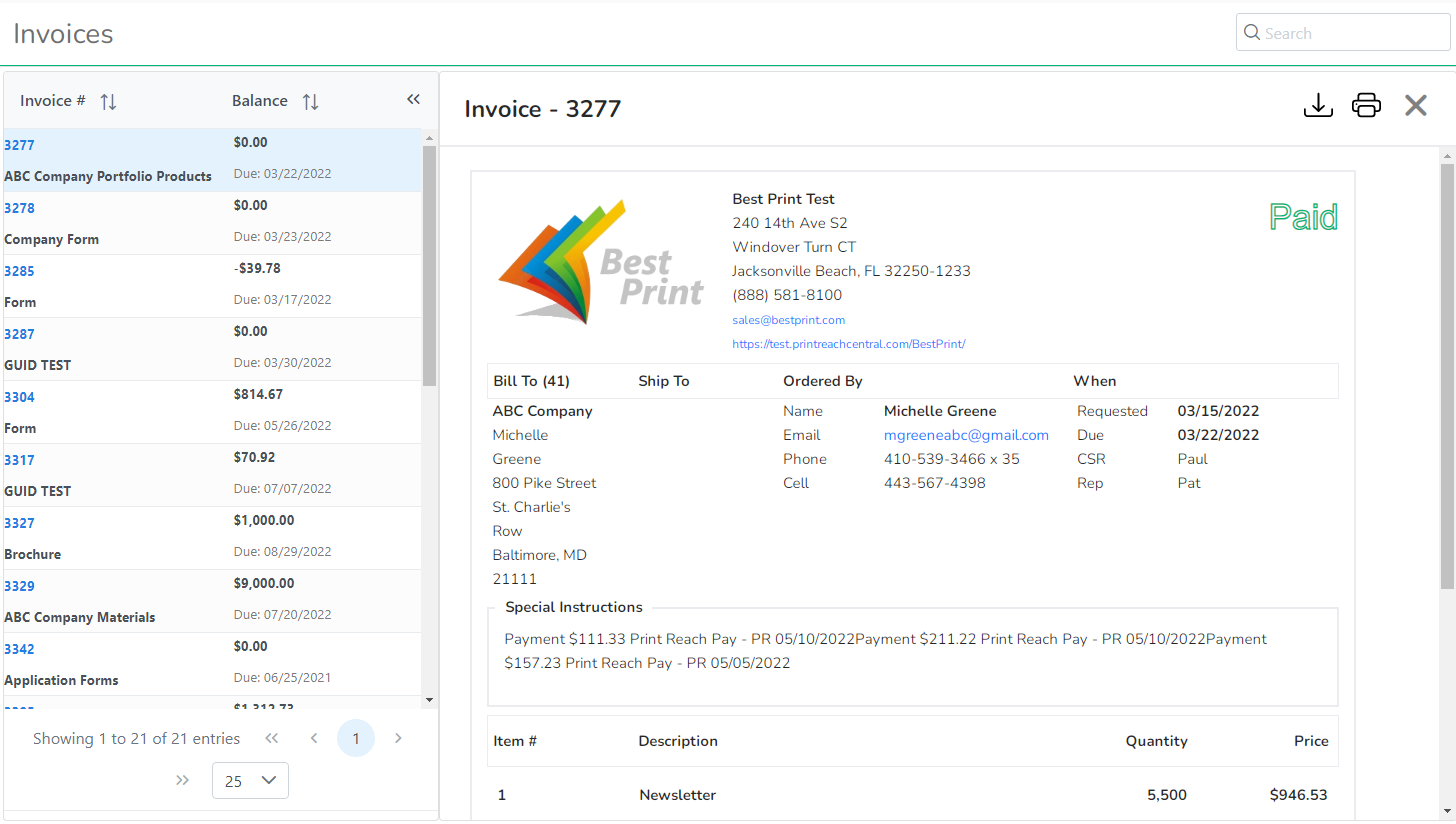The width and height of the screenshot is (1456, 824).
Task: Click "Application Forms" row text
Action: (x=61, y=680)
